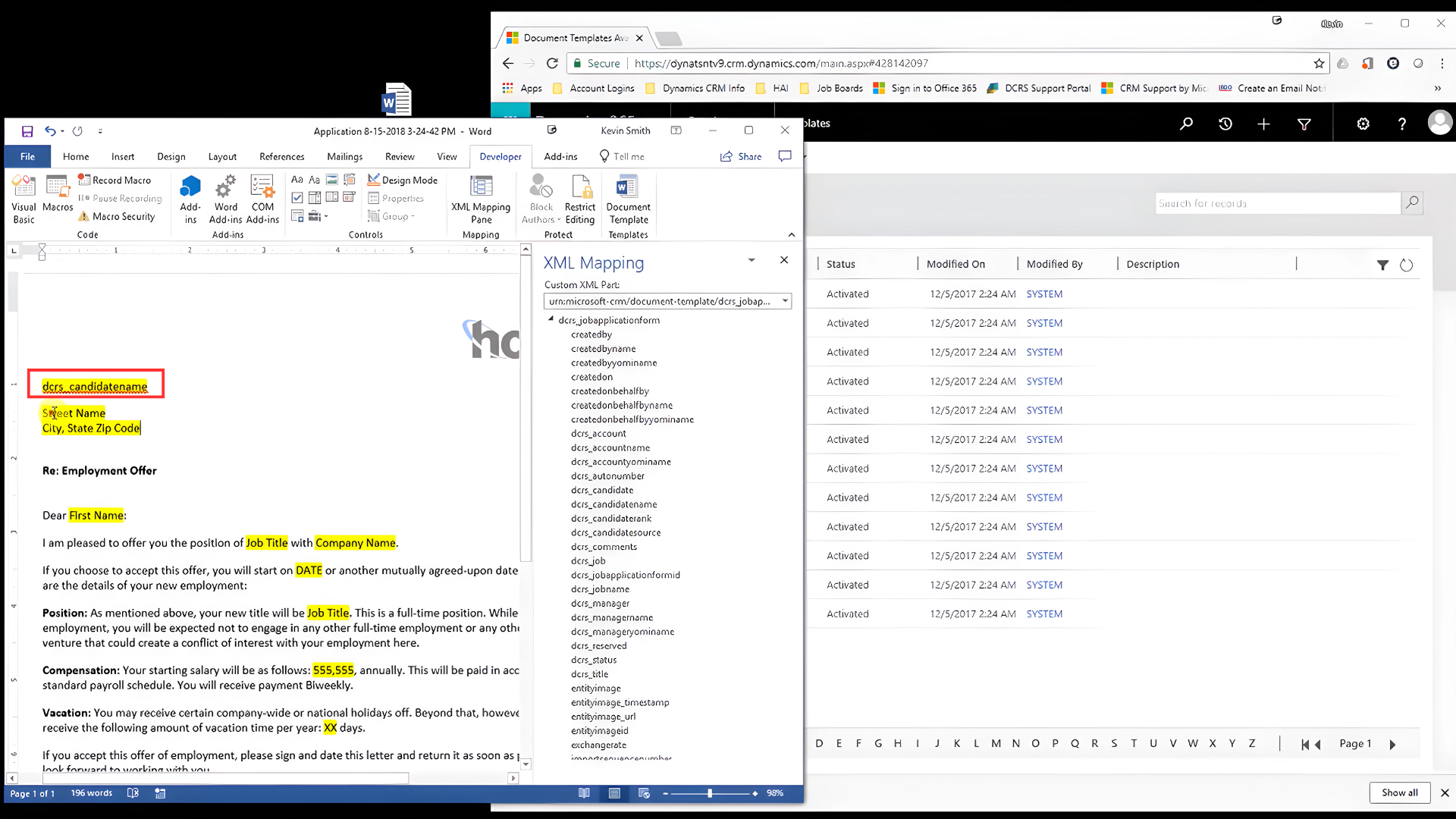
Task: Switch to Read Mode view
Action: coord(584,793)
